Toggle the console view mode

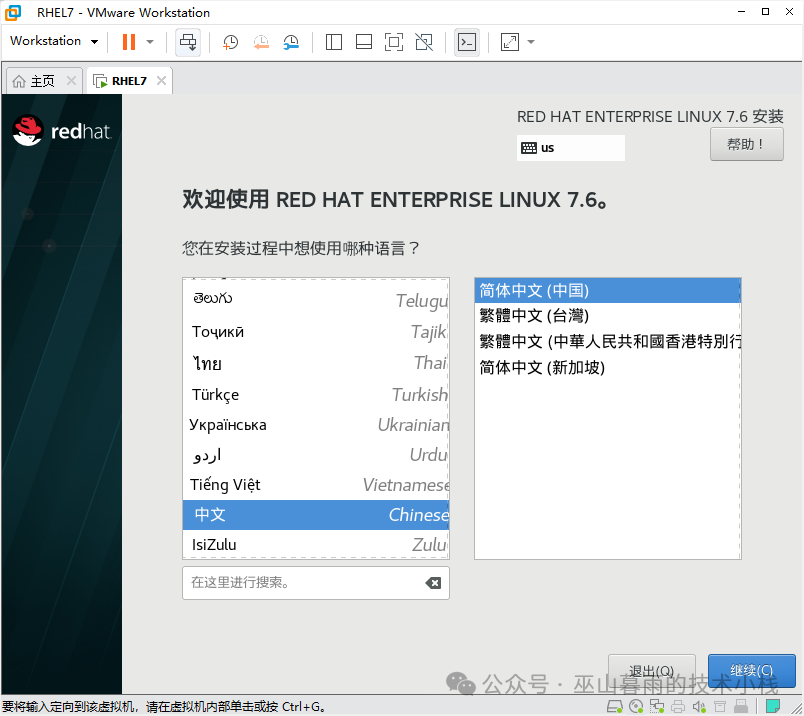[x=466, y=42]
